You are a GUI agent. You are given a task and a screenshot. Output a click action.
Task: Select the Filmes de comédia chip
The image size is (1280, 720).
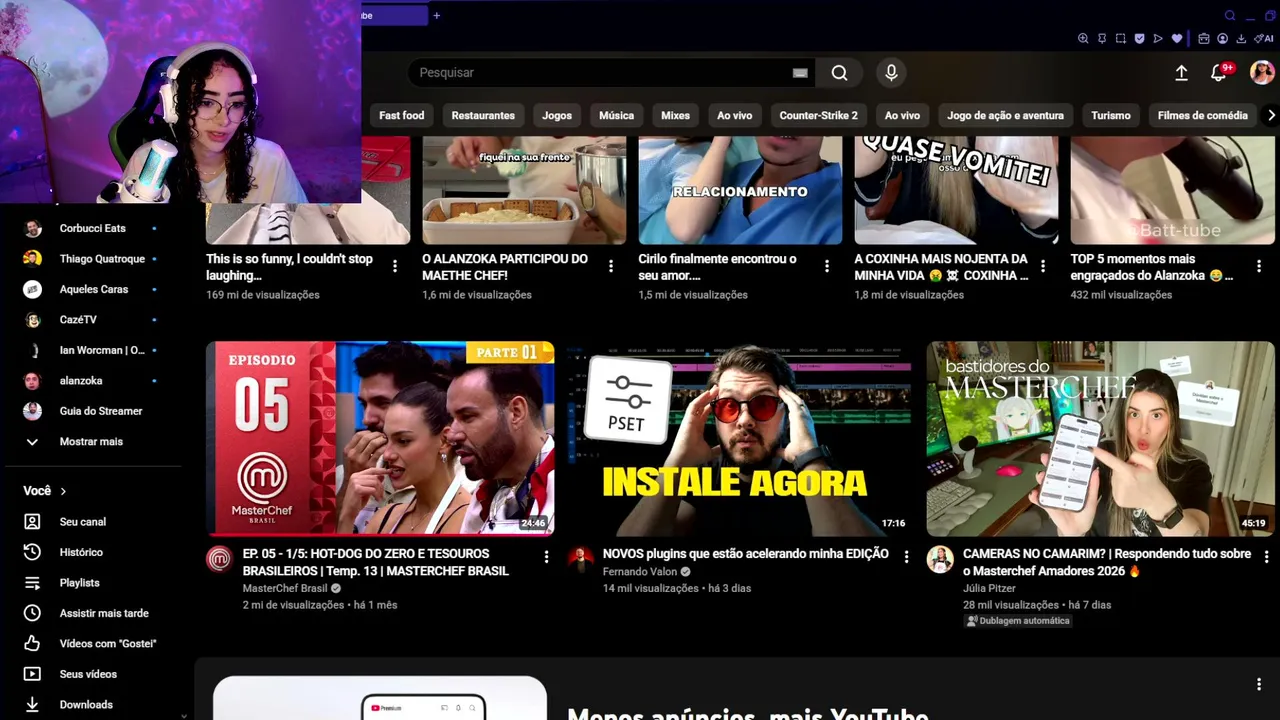click(1202, 116)
